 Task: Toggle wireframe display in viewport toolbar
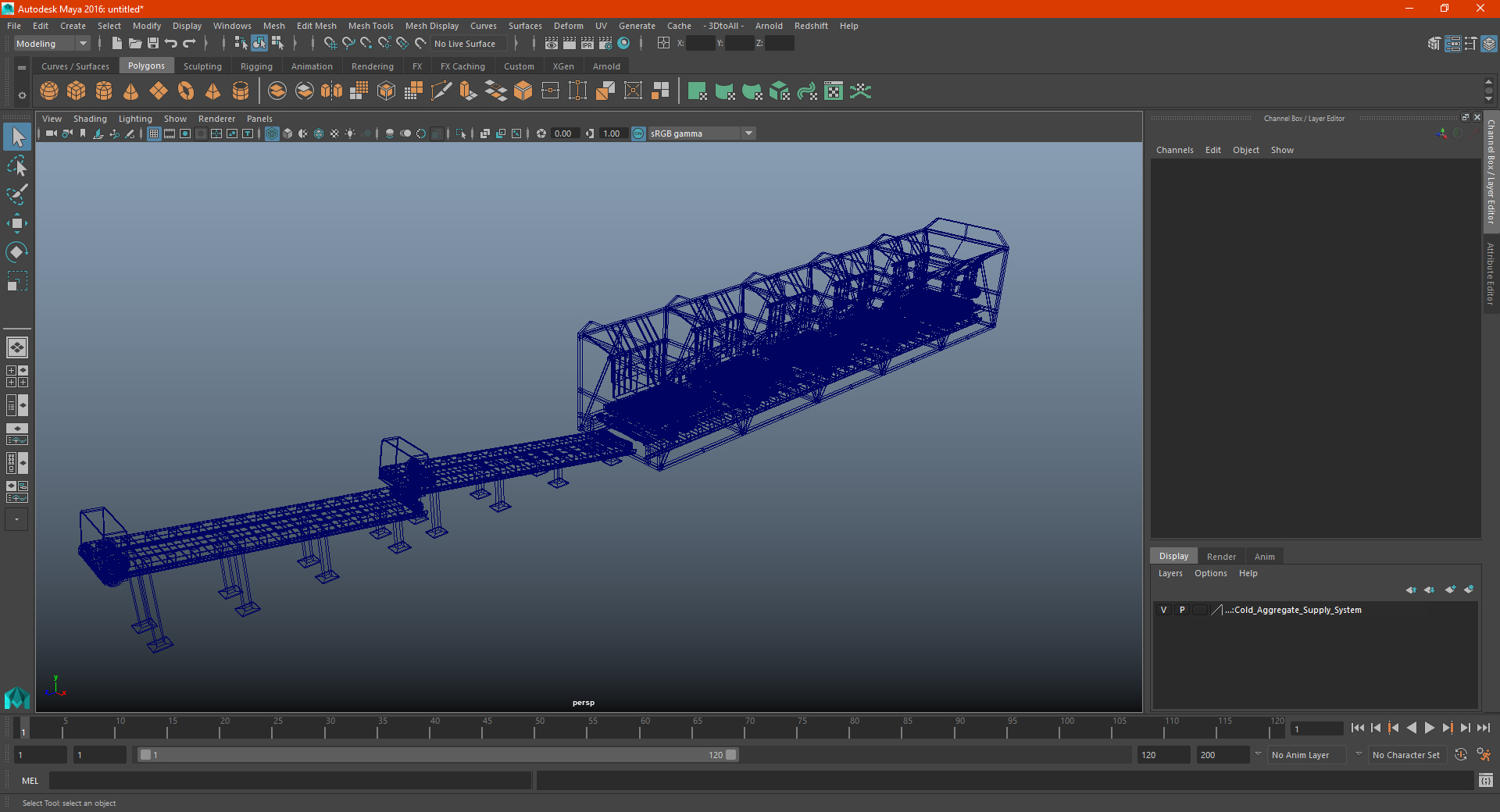(272, 134)
